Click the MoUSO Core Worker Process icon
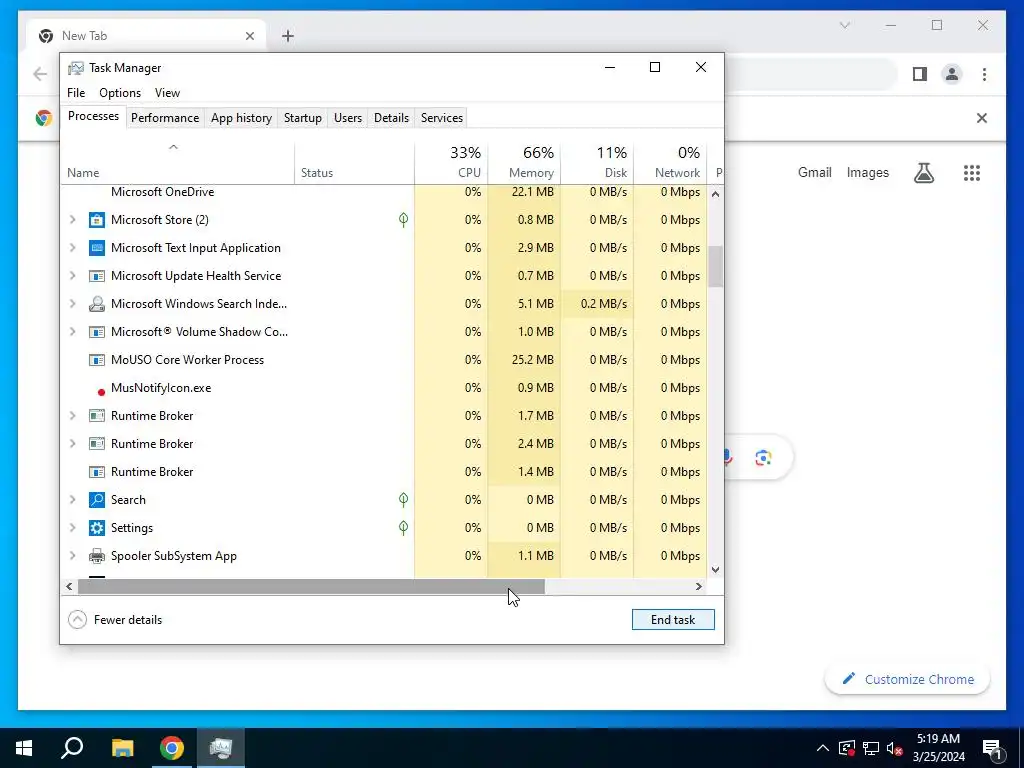This screenshot has height=768, width=1024. (97, 360)
